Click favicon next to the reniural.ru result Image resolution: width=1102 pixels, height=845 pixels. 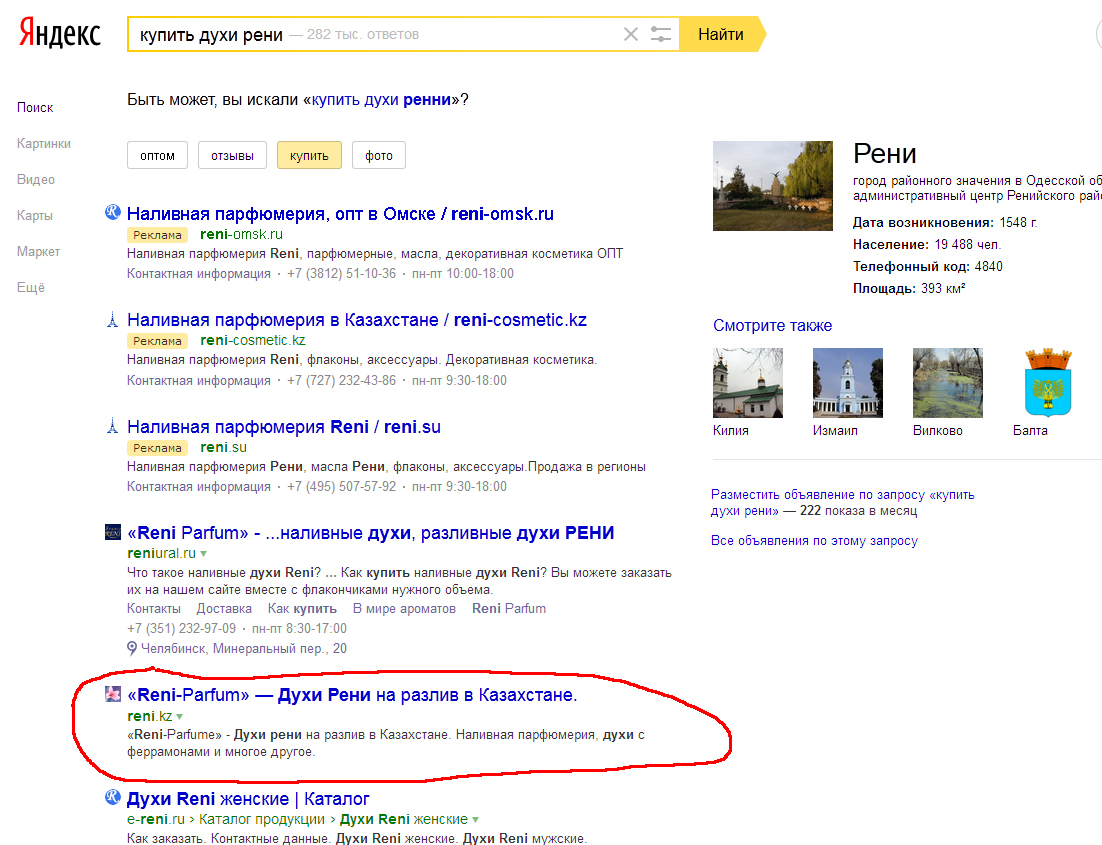(112, 531)
